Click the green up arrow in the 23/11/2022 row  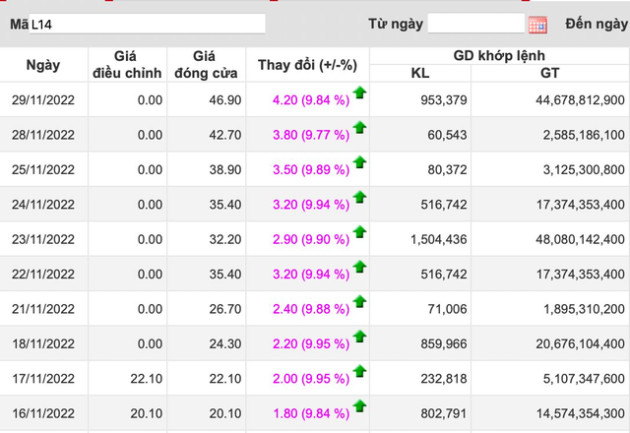point(360,232)
